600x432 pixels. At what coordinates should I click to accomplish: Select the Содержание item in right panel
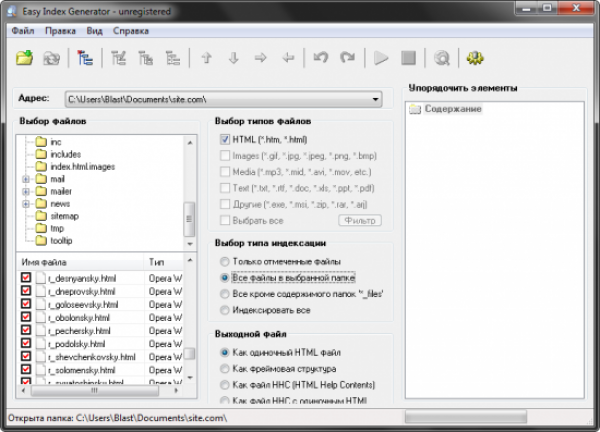[x=452, y=108]
